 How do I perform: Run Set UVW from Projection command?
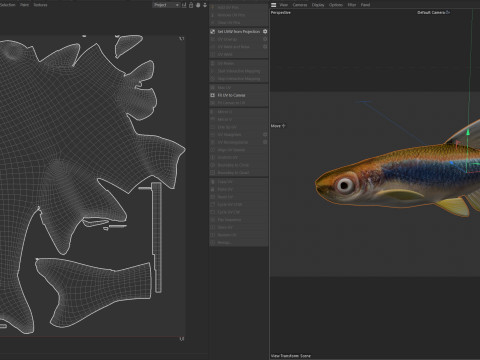pos(239,31)
